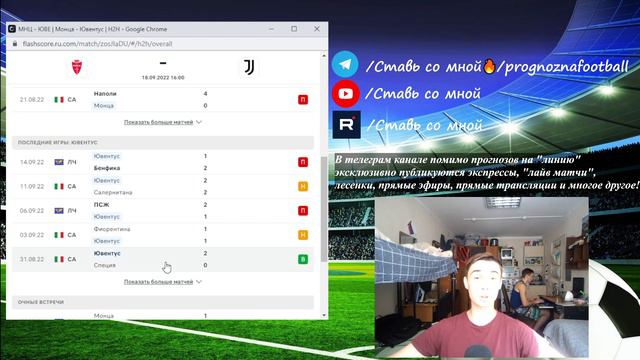640x360 pixels.
Task: Click 'Монца' on the Napoli match row
Action: point(104,105)
